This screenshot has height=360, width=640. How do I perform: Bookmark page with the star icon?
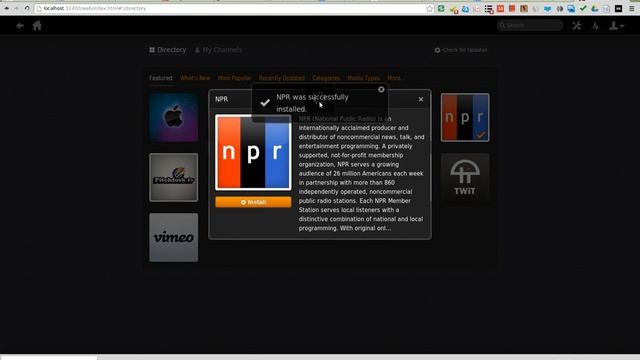point(429,8)
